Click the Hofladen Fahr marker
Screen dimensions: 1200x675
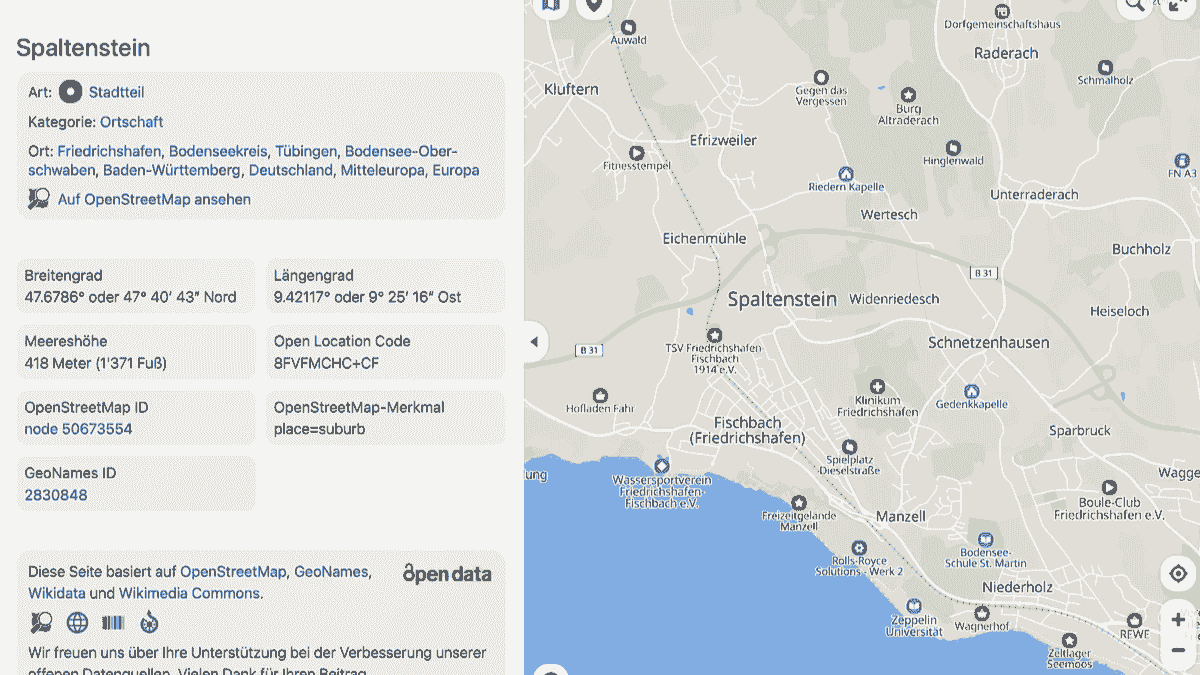(600, 395)
